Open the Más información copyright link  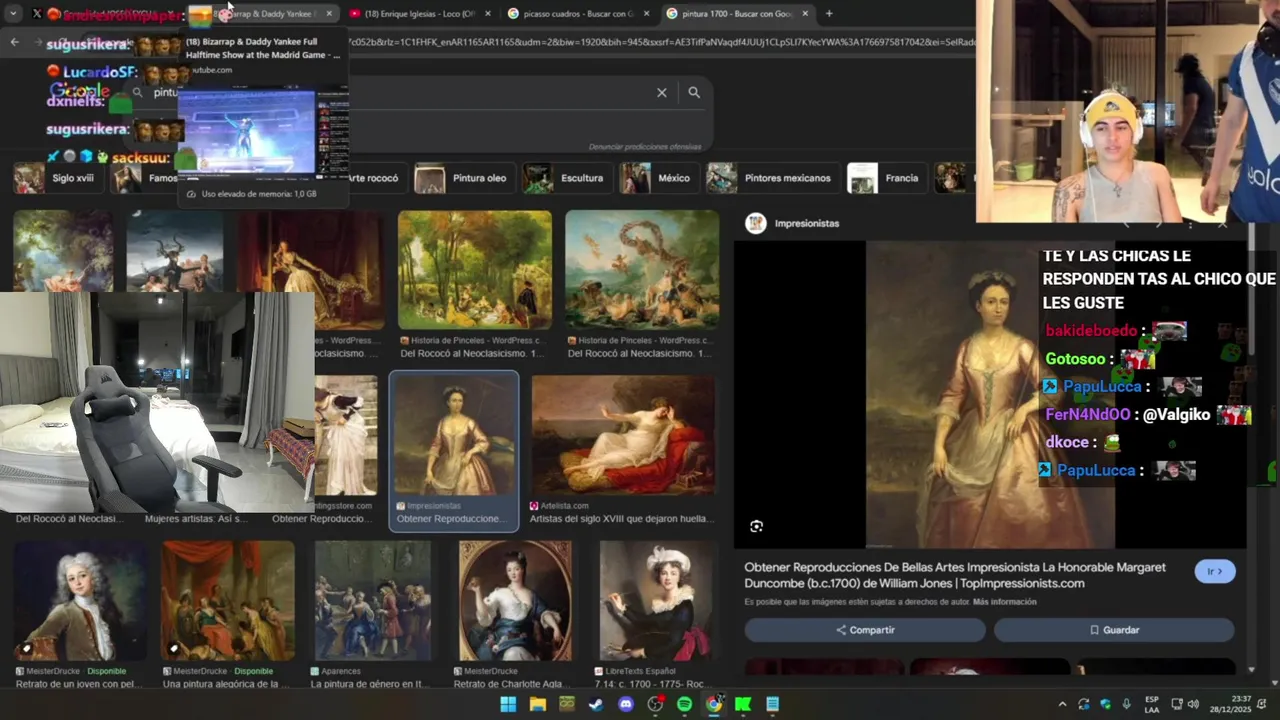click(x=1004, y=602)
